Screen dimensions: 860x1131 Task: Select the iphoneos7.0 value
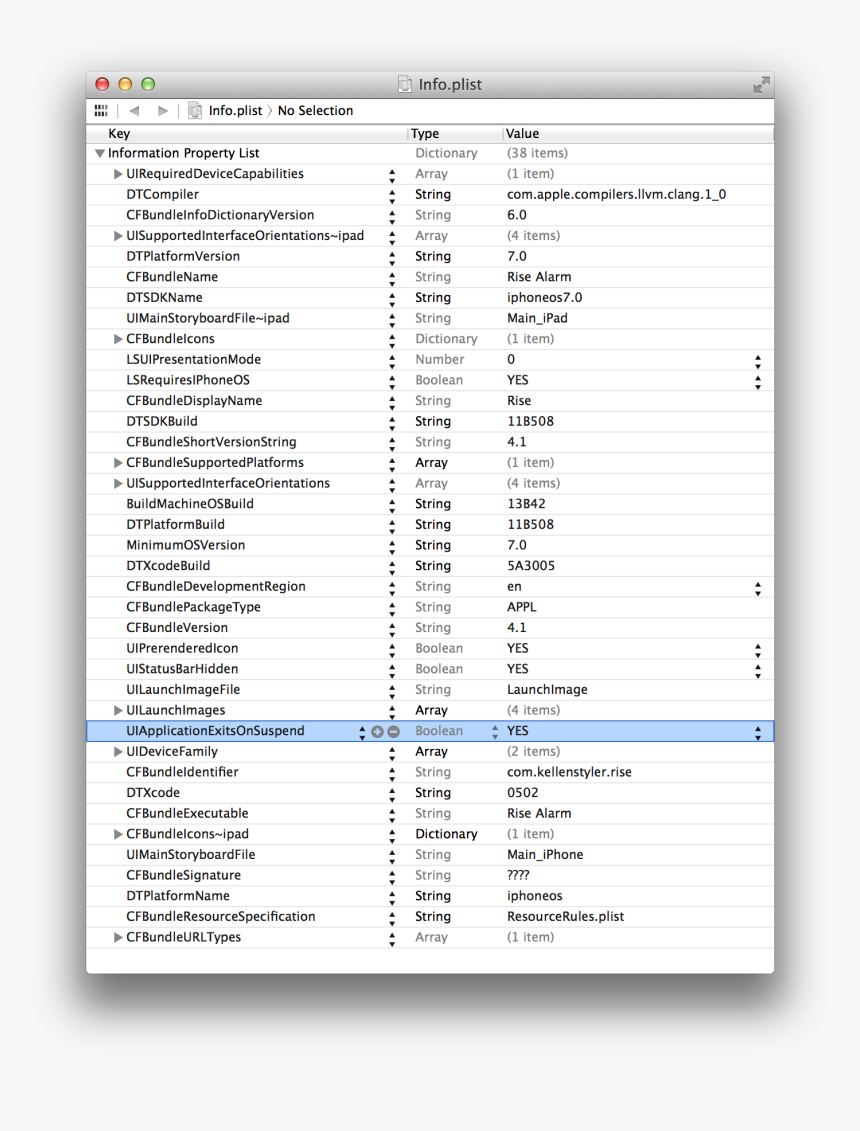coord(545,298)
